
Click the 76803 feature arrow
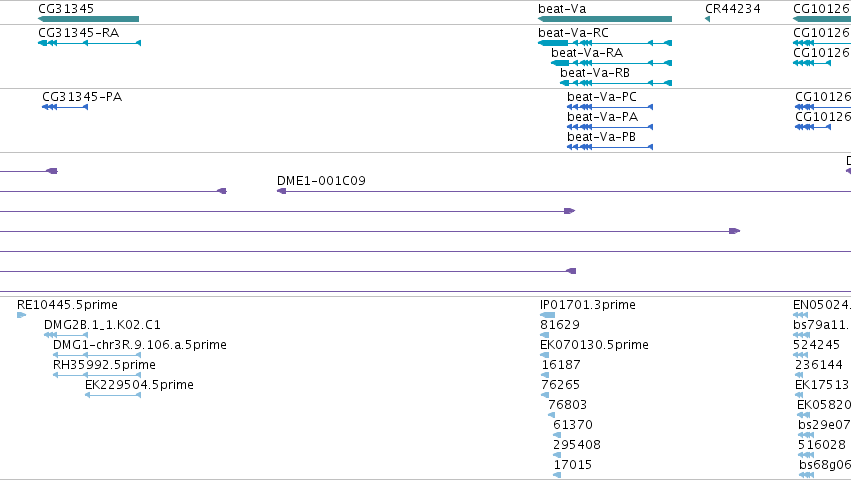click(551, 415)
